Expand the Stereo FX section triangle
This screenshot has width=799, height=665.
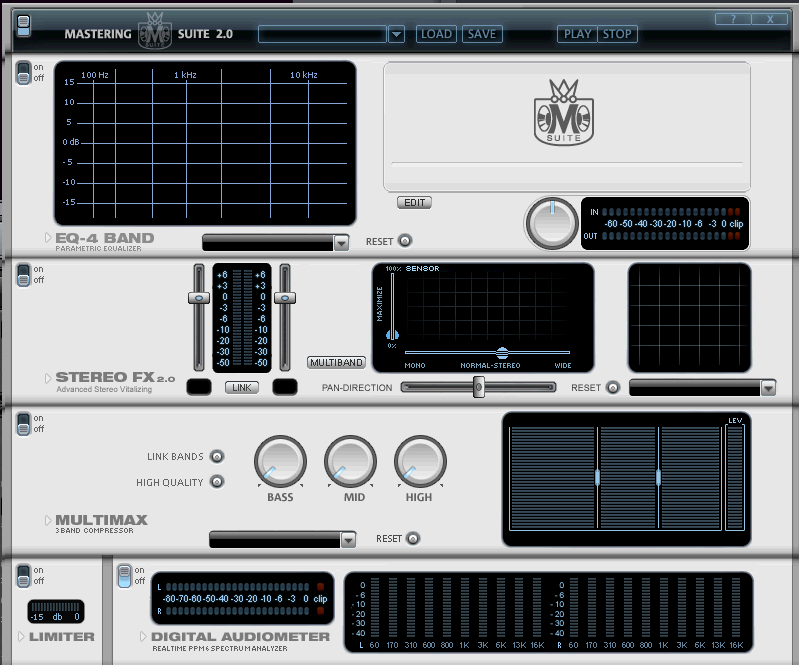[x=47, y=378]
